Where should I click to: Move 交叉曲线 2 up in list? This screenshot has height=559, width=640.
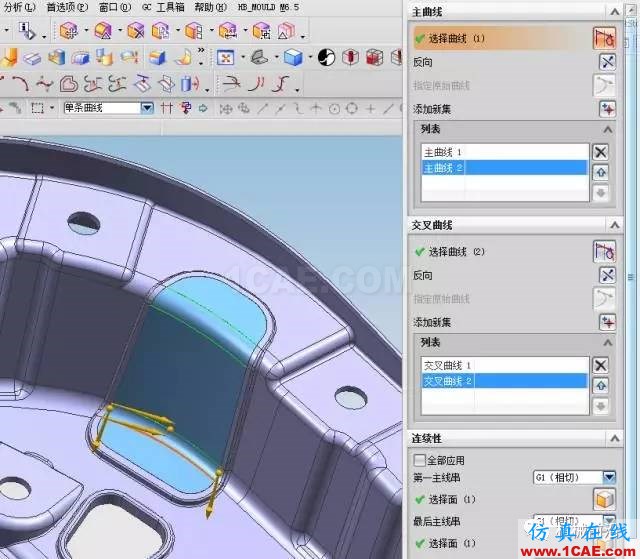[600, 385]
